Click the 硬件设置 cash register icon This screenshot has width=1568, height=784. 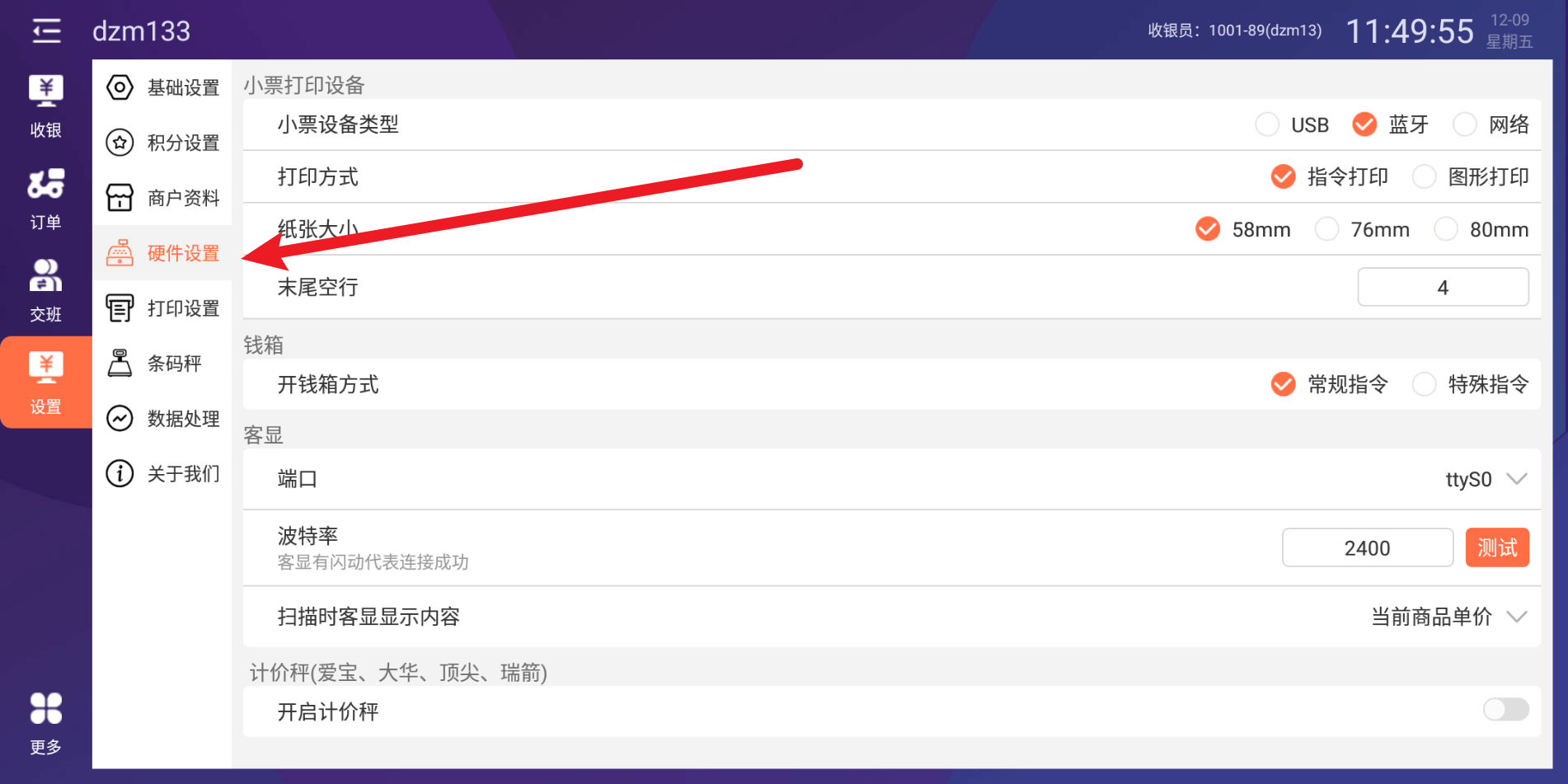(x=120, y=253)
